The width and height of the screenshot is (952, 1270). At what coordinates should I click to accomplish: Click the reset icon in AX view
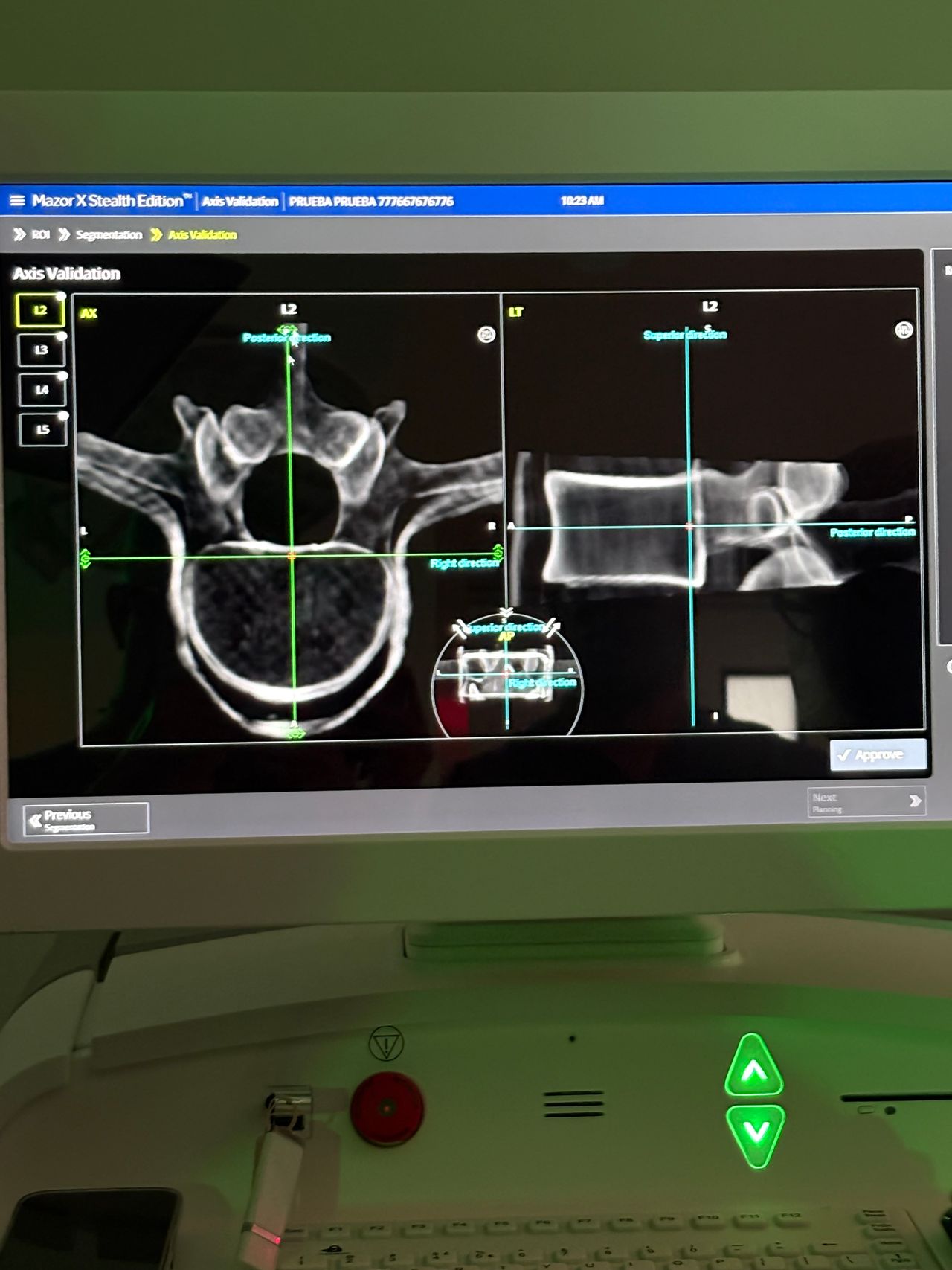(486, 335)
